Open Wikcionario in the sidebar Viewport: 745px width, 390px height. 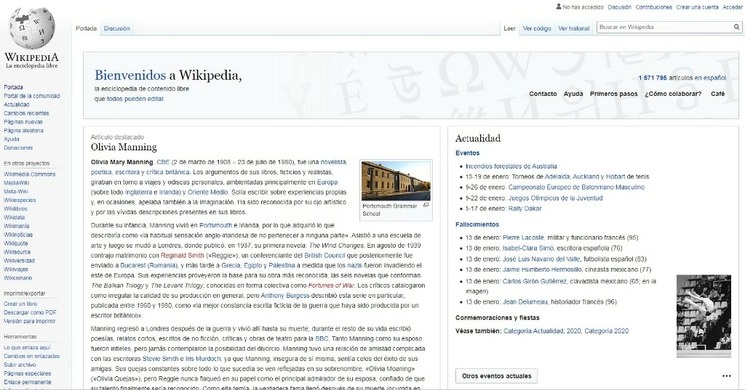click(18, 278)
